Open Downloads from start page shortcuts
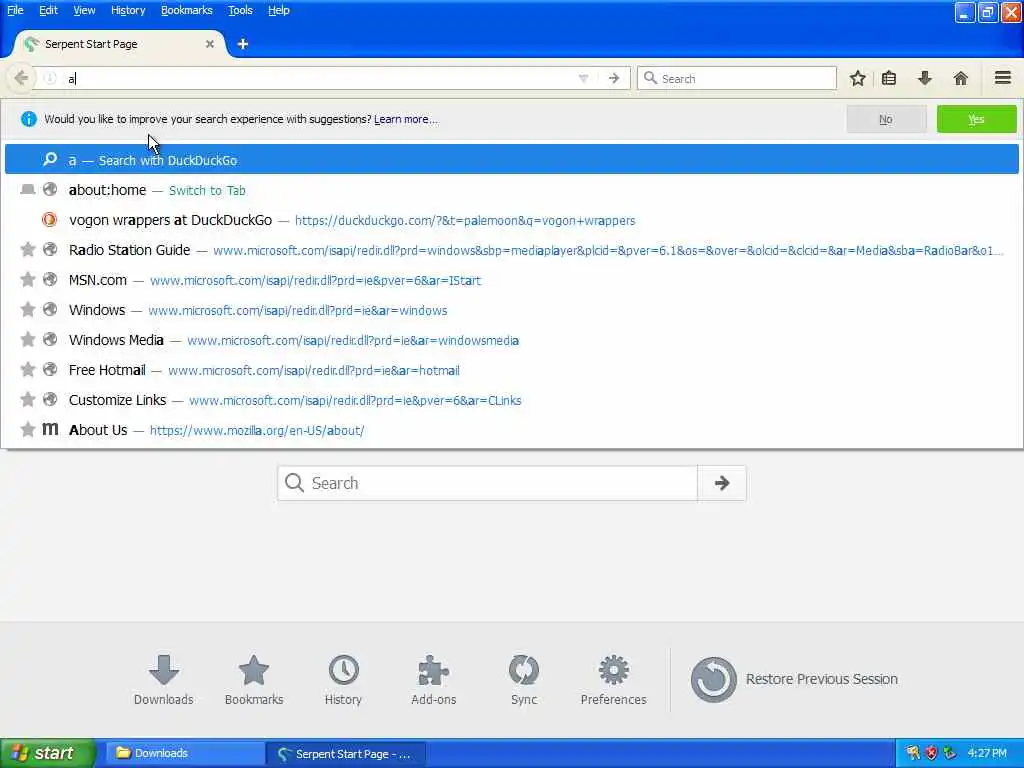Image resolution: width=1024 pixels, height=768 pixels. coord(163,680)
